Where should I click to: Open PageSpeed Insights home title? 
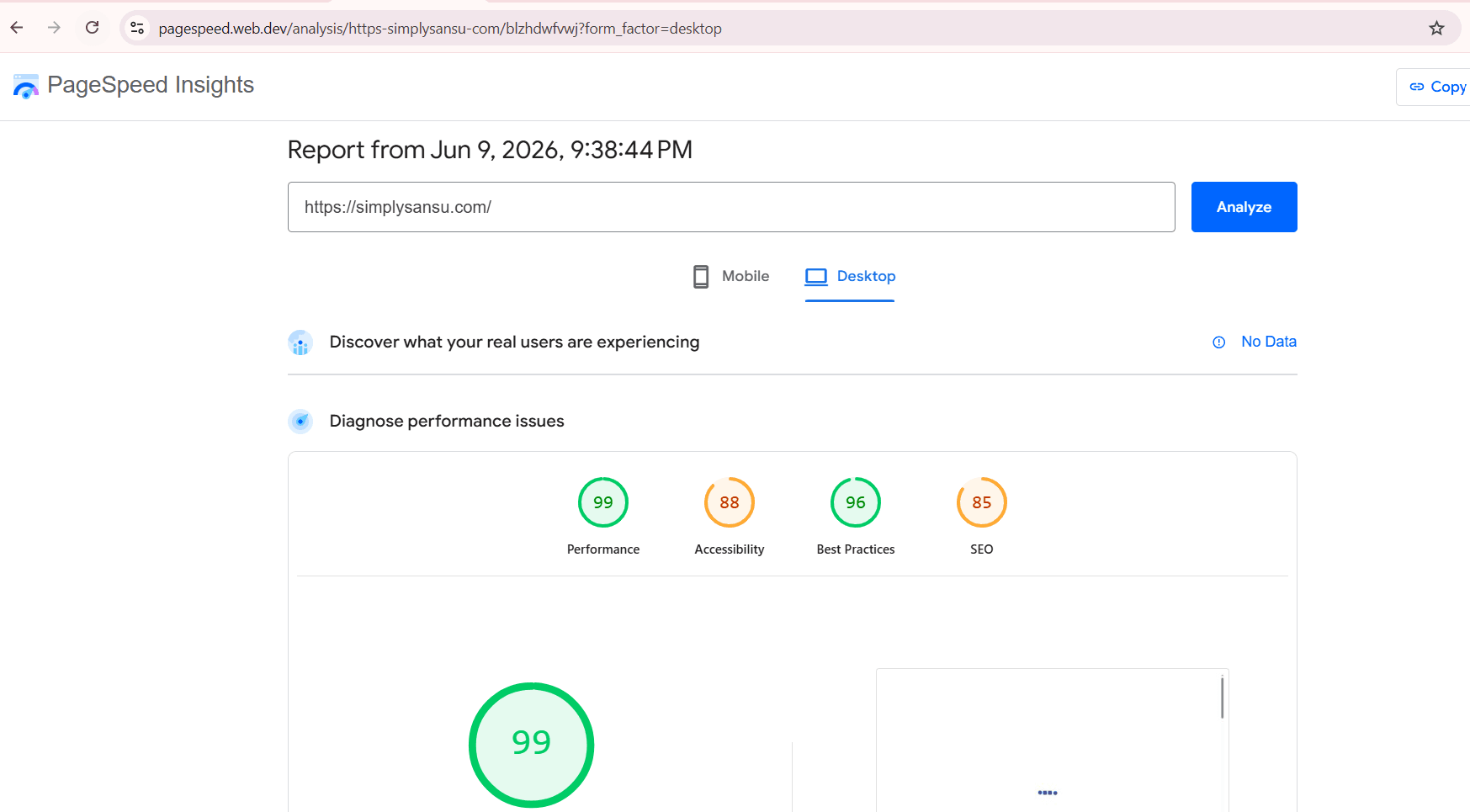coord(151,85)
